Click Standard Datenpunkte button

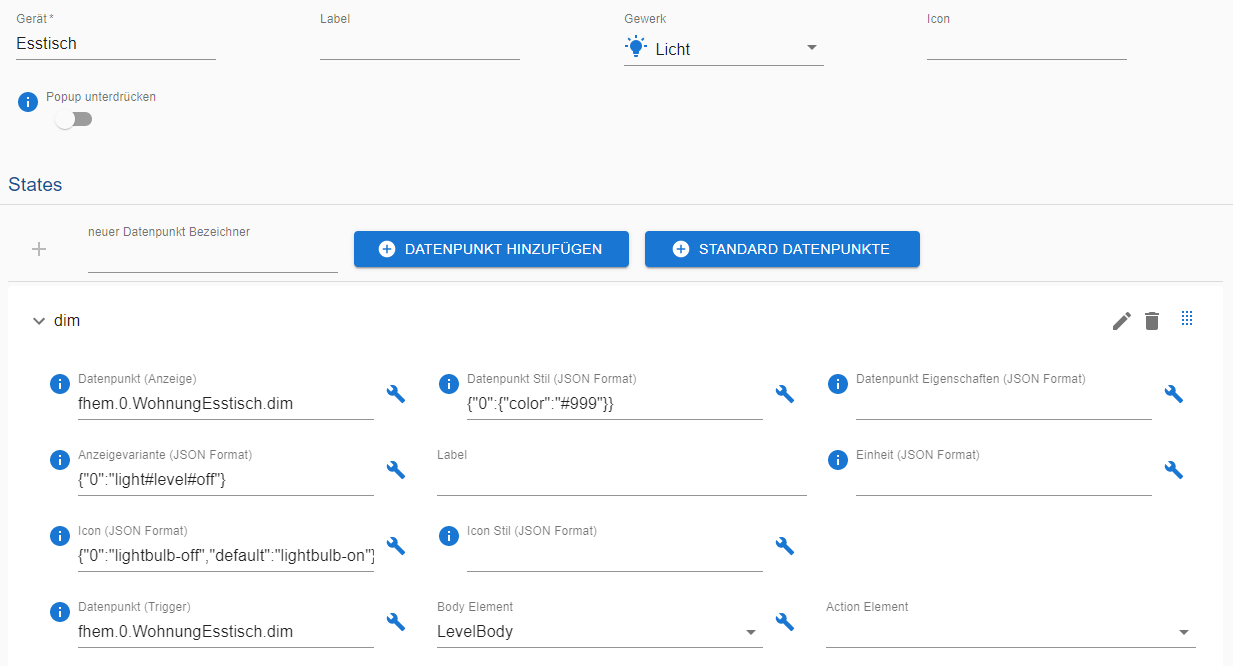click(782, 249)
